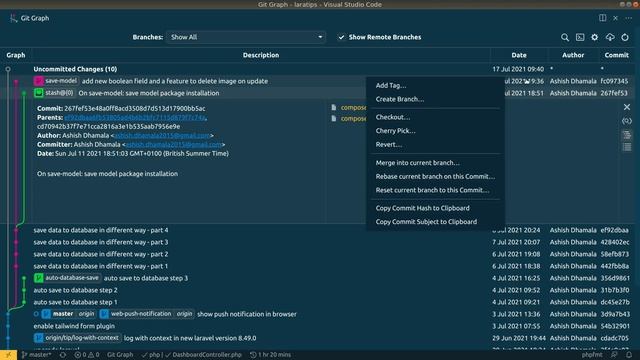Click the Description column header

point(261,55)
